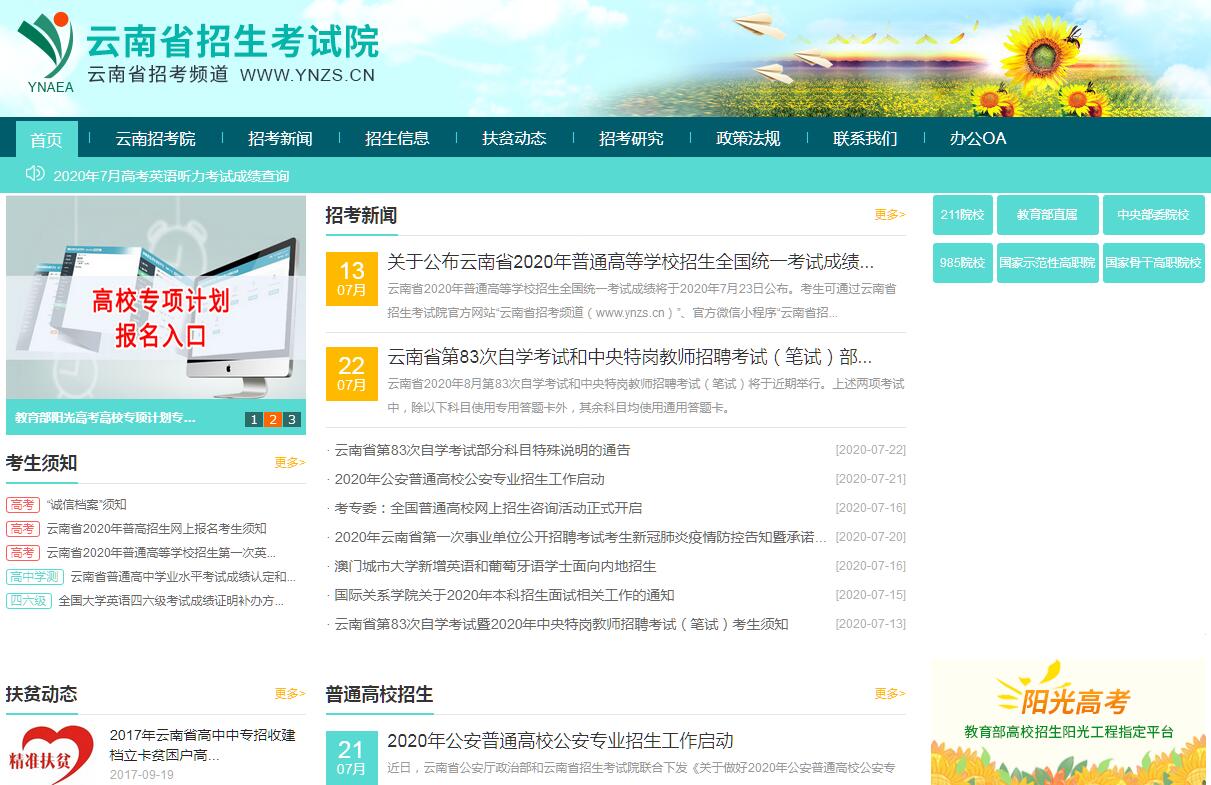
Task: Click the speaker announcement icon
Action: (35, 174)
